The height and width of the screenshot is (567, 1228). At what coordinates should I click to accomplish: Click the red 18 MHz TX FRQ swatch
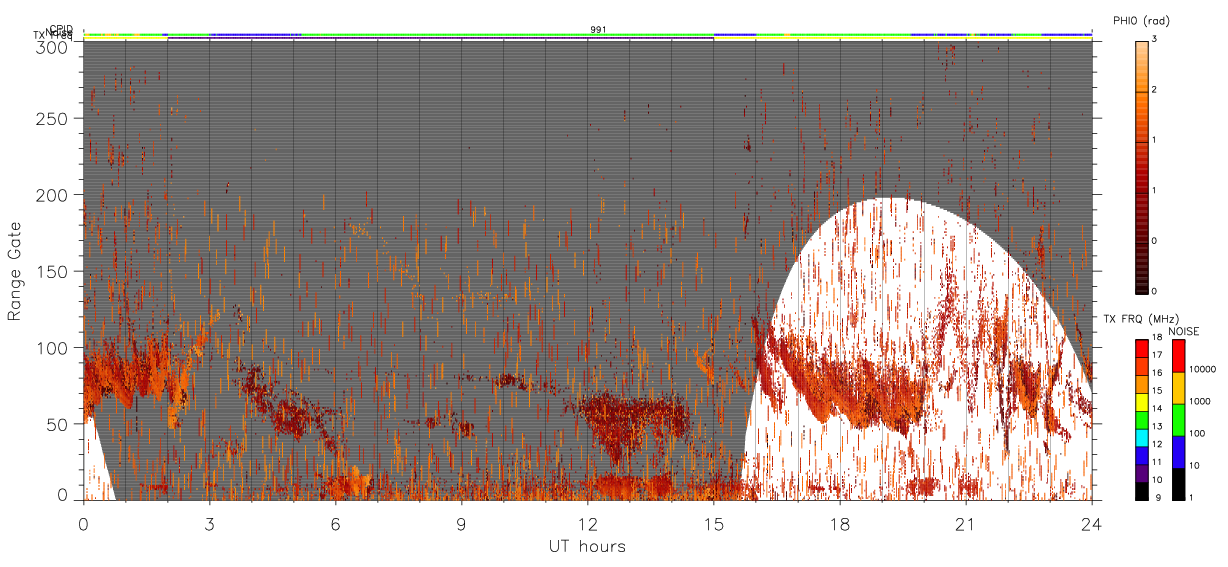coord(1141,347)
